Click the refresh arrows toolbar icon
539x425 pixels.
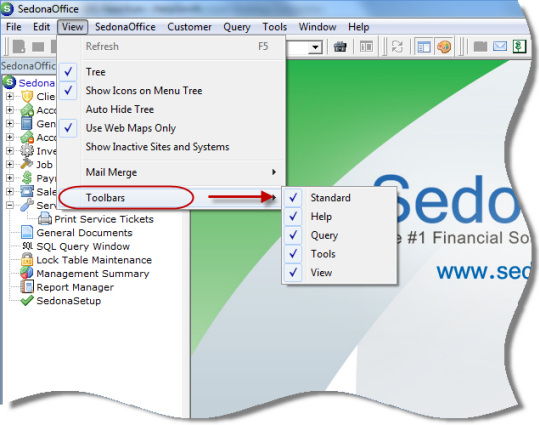(x=397, y=47)
